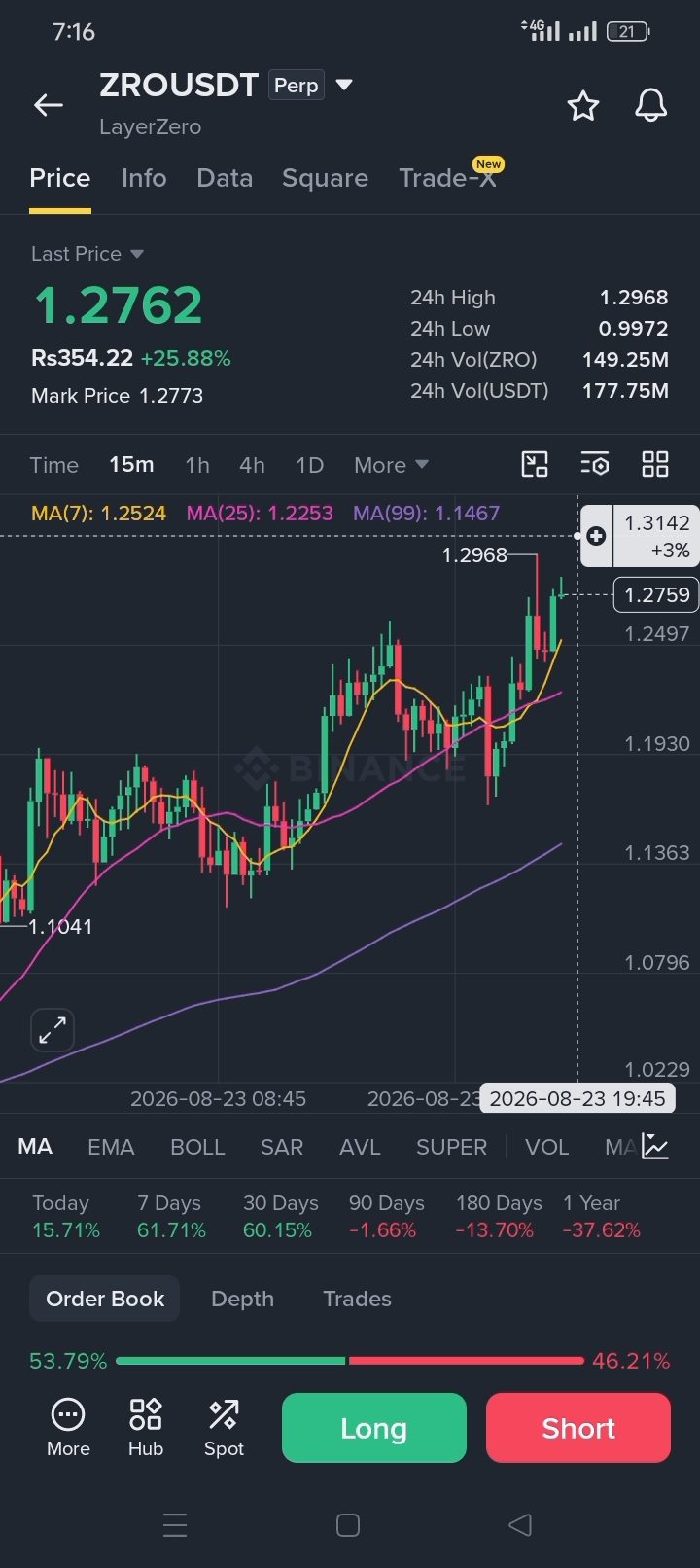Select the Price tab

[x=60, y=178]
